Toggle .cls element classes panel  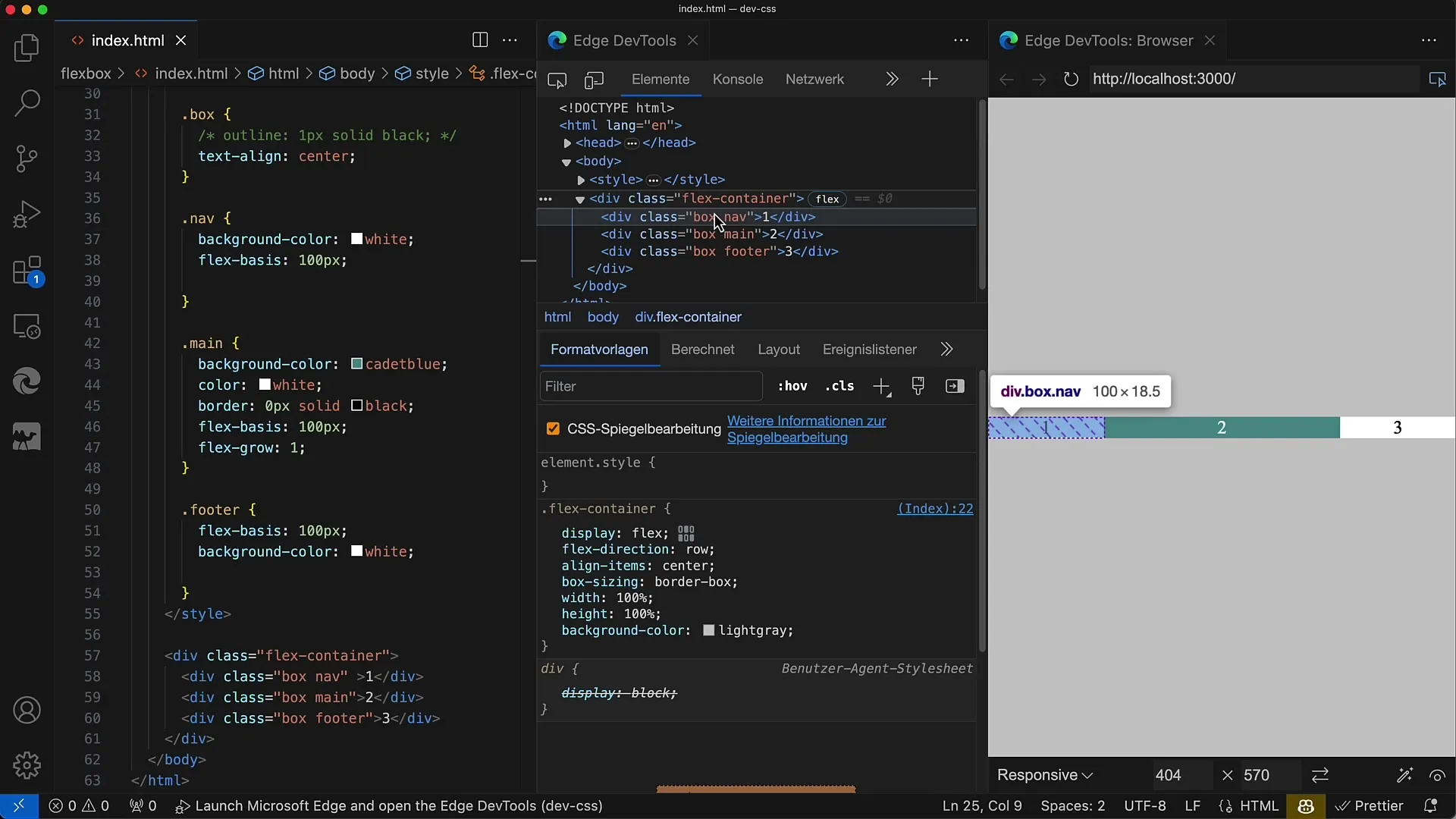[839, 386]
